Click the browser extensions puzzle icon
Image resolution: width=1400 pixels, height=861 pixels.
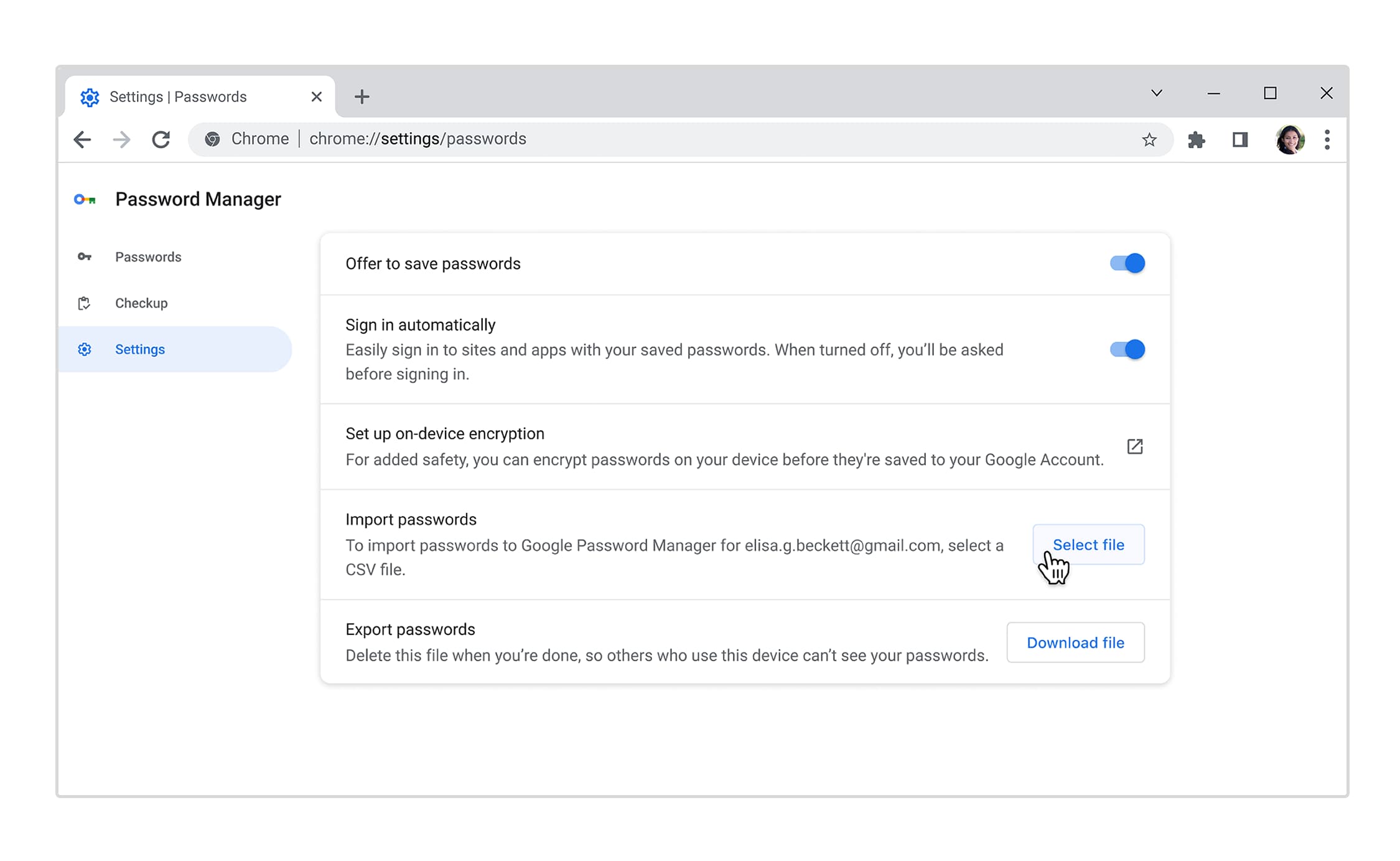pos(1197,139)
